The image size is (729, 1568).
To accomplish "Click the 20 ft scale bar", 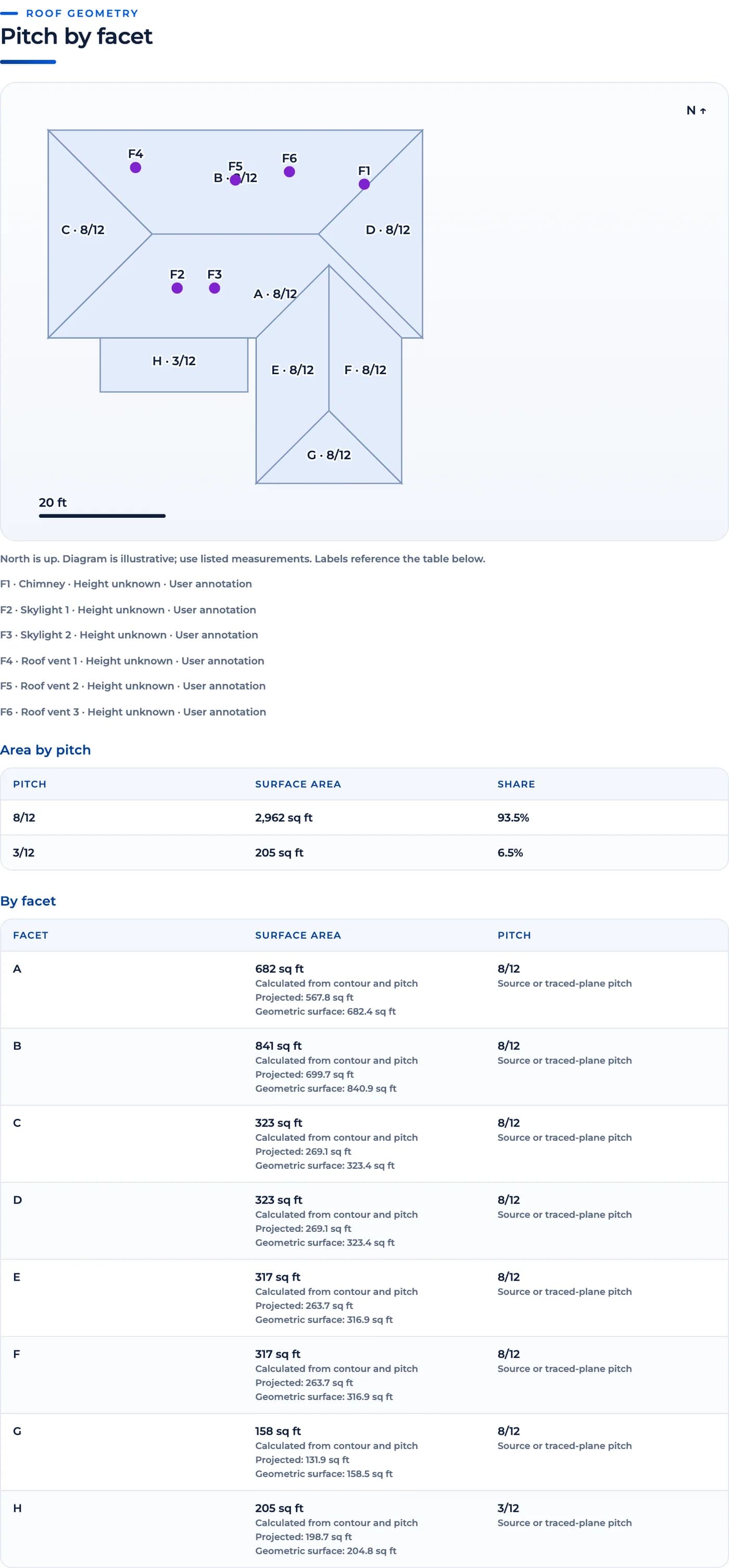I will tap(102, 516).
